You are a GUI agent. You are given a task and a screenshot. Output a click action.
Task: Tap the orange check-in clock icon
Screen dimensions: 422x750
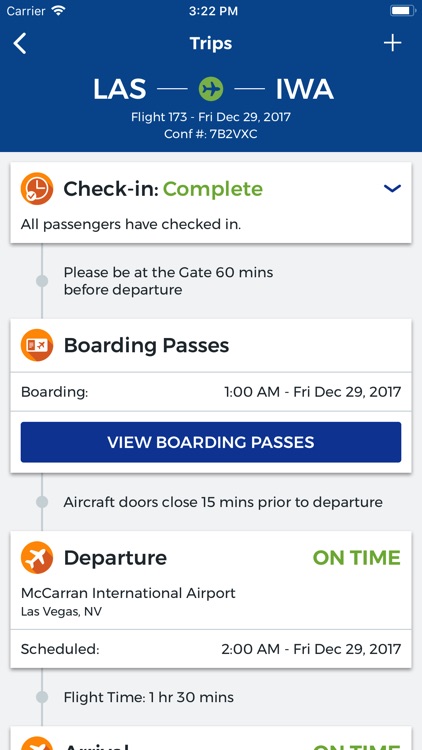pos(37,189)
